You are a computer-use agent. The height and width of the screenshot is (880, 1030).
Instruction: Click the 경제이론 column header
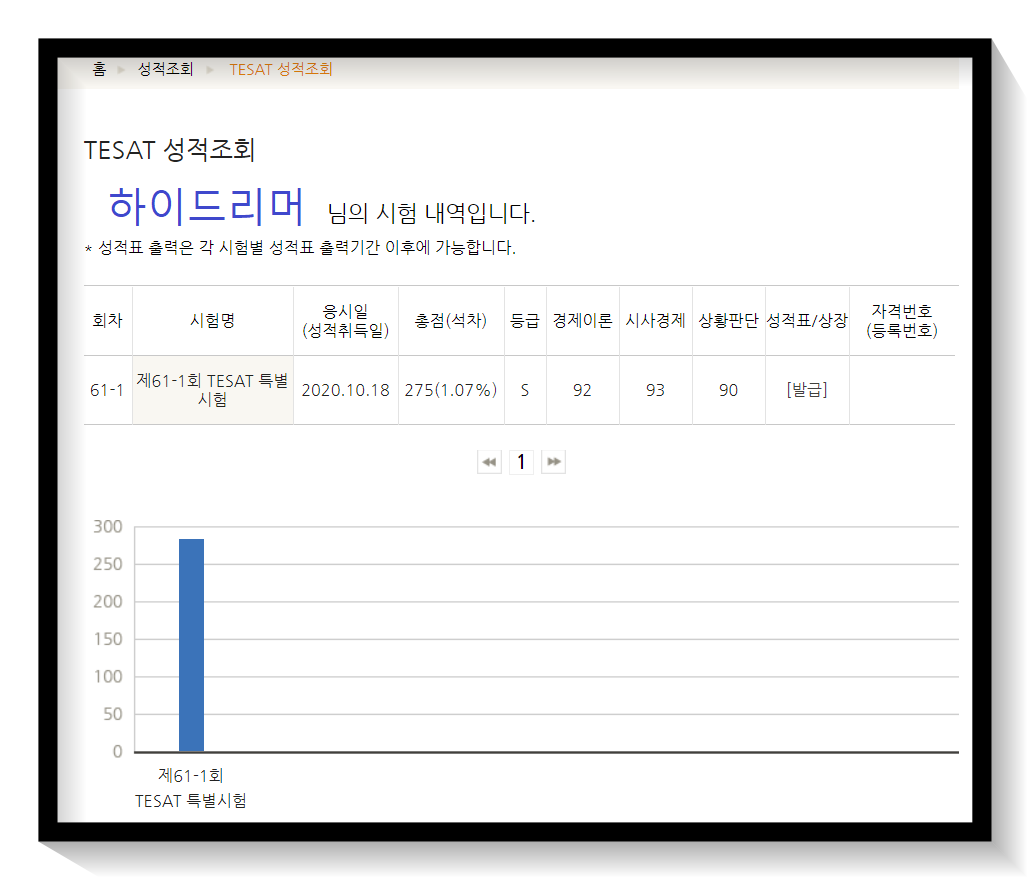pos(582,320)
